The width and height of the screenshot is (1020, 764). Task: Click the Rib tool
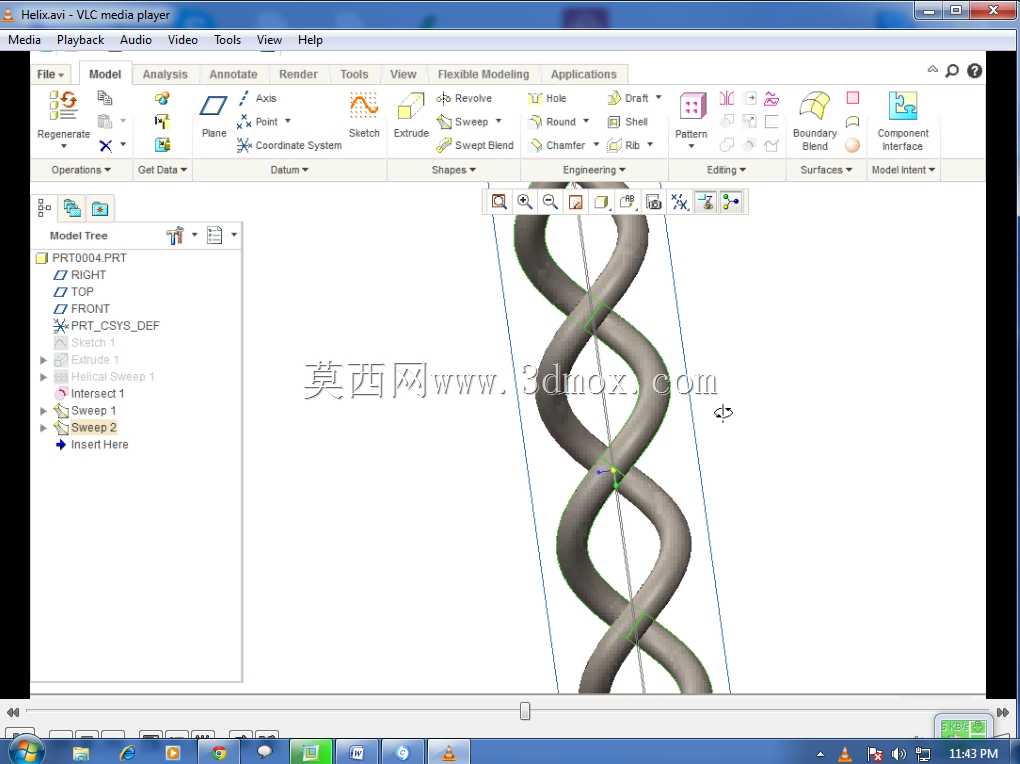pos(623,145)
